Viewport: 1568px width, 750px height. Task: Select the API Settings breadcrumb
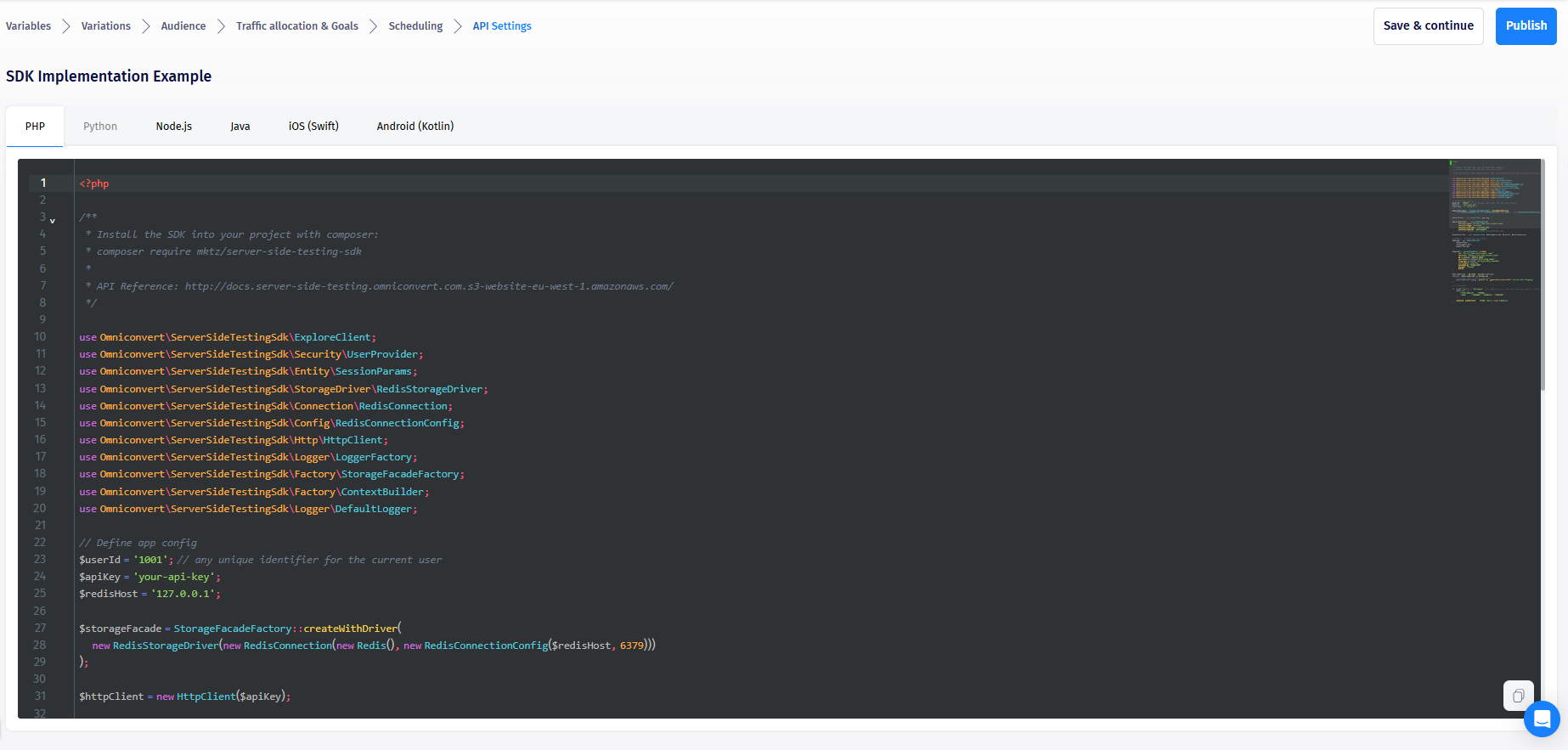502,26
